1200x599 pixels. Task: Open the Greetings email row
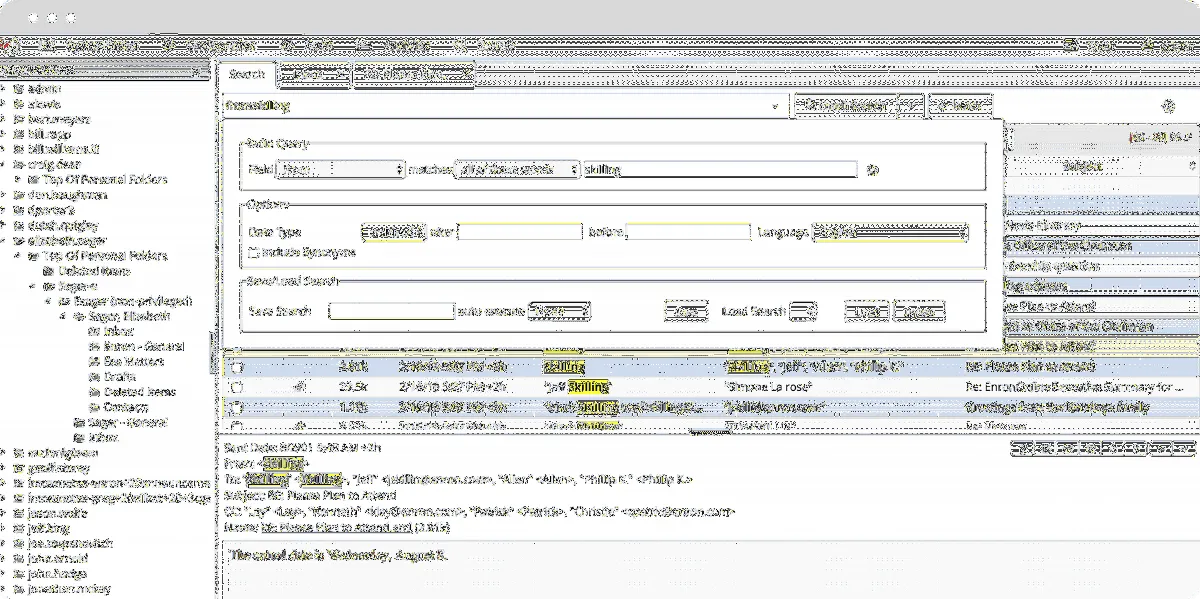click(x=709, y=407)
